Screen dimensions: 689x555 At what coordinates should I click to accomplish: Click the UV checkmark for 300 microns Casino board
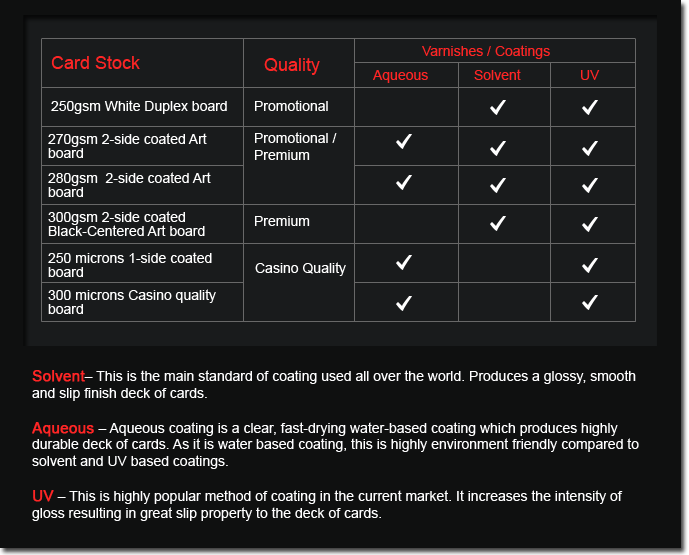tap(590, 301)
